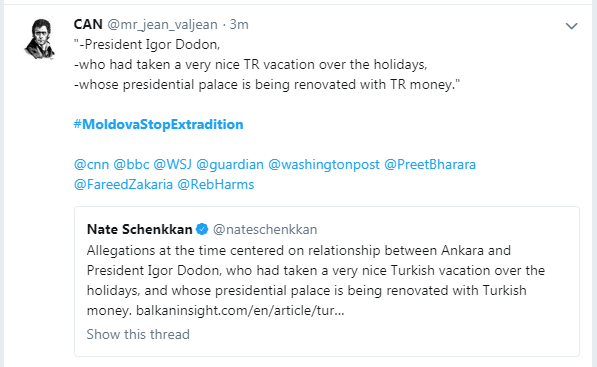Open CAN's display name profile
The width and height of the screenshot is (597, 367).
[88, 24]
